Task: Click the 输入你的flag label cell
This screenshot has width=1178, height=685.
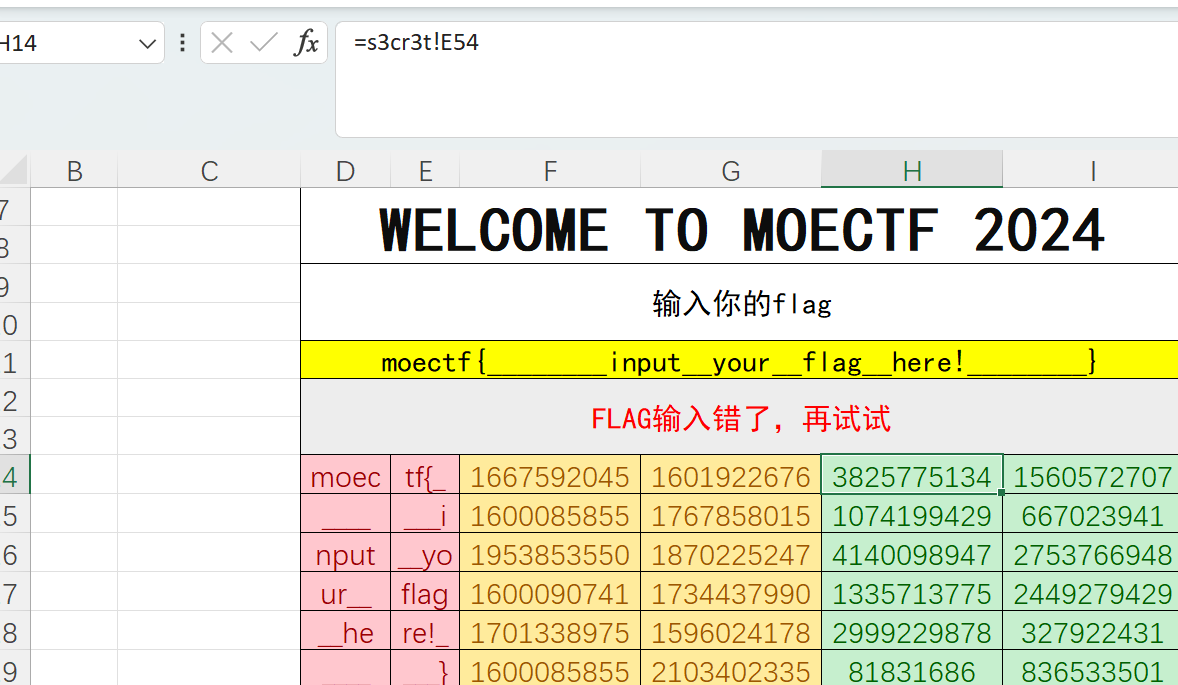Action: [739, 303]
